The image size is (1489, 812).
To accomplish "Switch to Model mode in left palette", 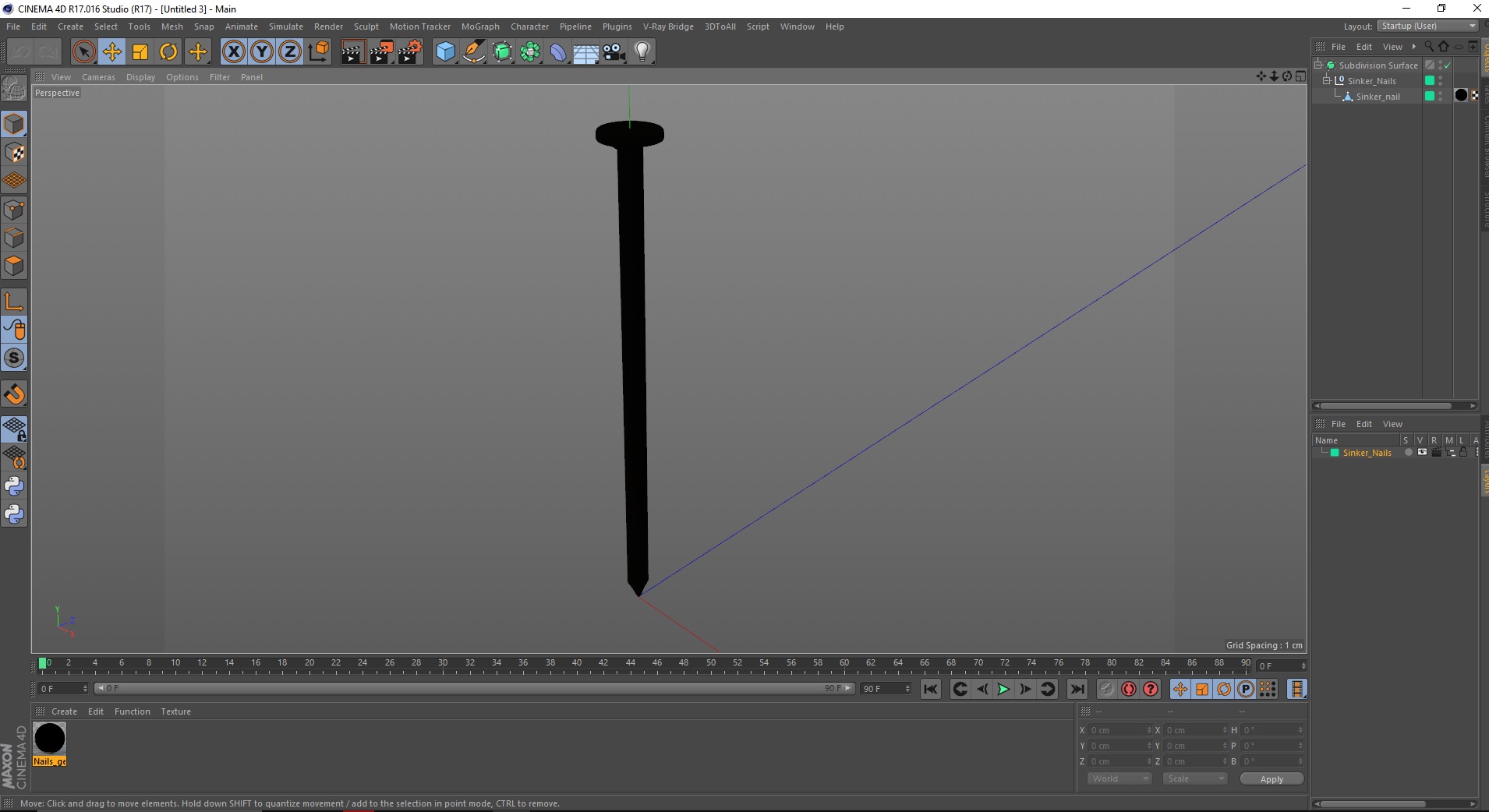I will pyautogui.click(x=15, y=124).
